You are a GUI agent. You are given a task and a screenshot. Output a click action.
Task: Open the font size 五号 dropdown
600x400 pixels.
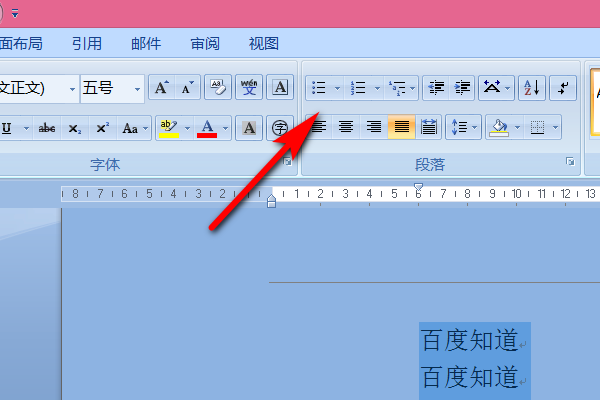[137, 89]
